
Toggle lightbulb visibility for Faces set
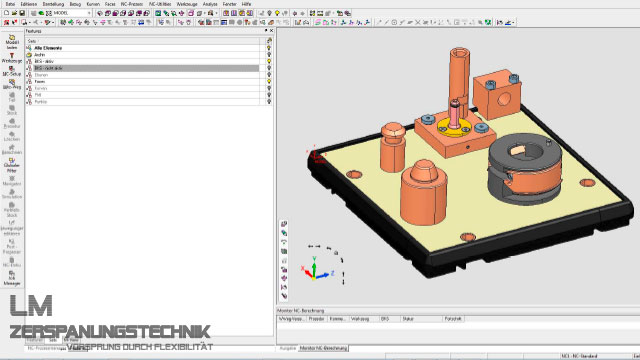(x=269, y=81)
